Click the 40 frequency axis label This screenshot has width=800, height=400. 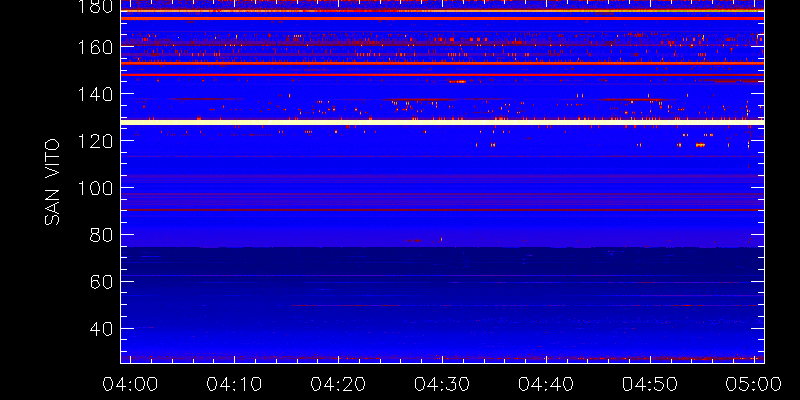coord(101,329)
